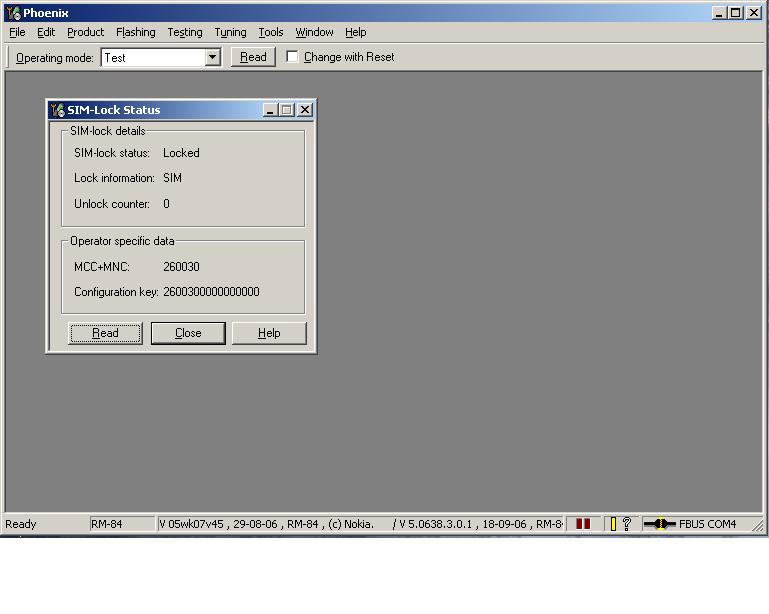The height and width of the screenshot is (614, 769).
Task: Click the FBUS cable connection icon
Action: 659,524
